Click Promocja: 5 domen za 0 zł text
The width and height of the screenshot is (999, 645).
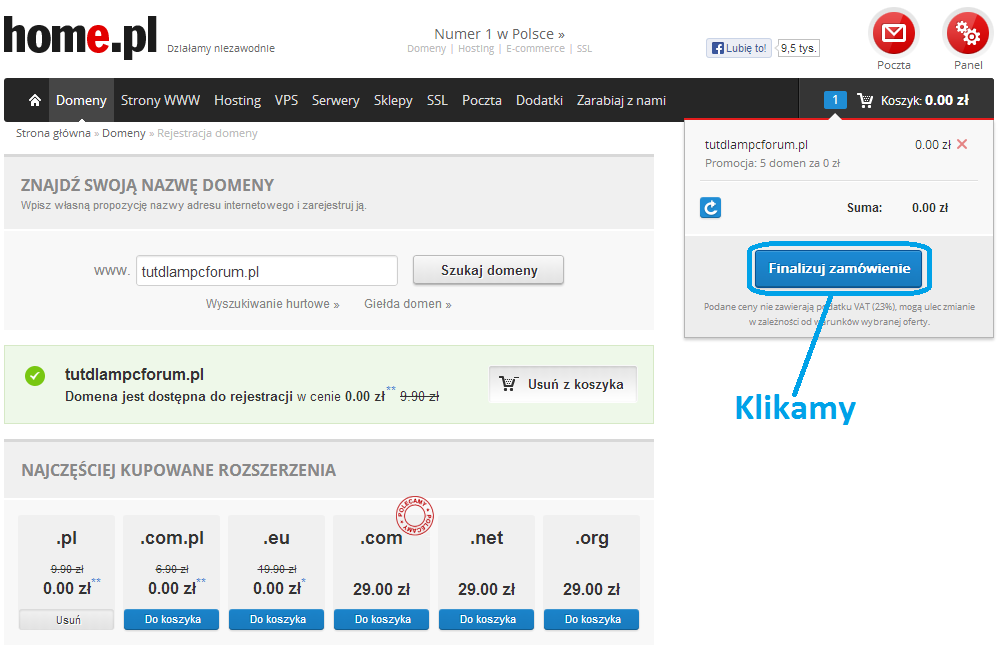[x=772, y=163]
